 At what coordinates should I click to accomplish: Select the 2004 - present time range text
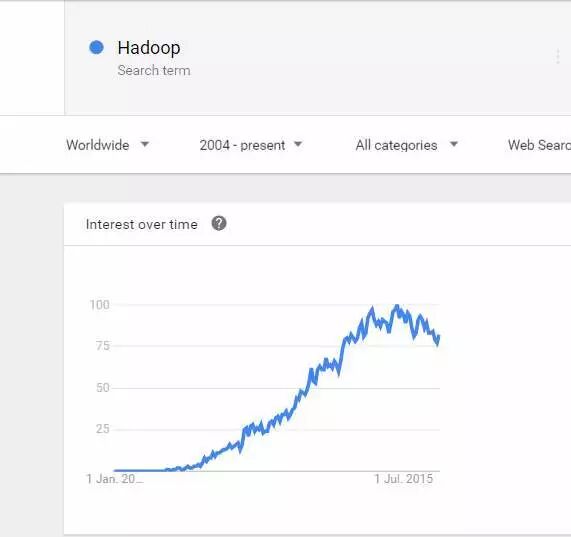click(242, 145)
